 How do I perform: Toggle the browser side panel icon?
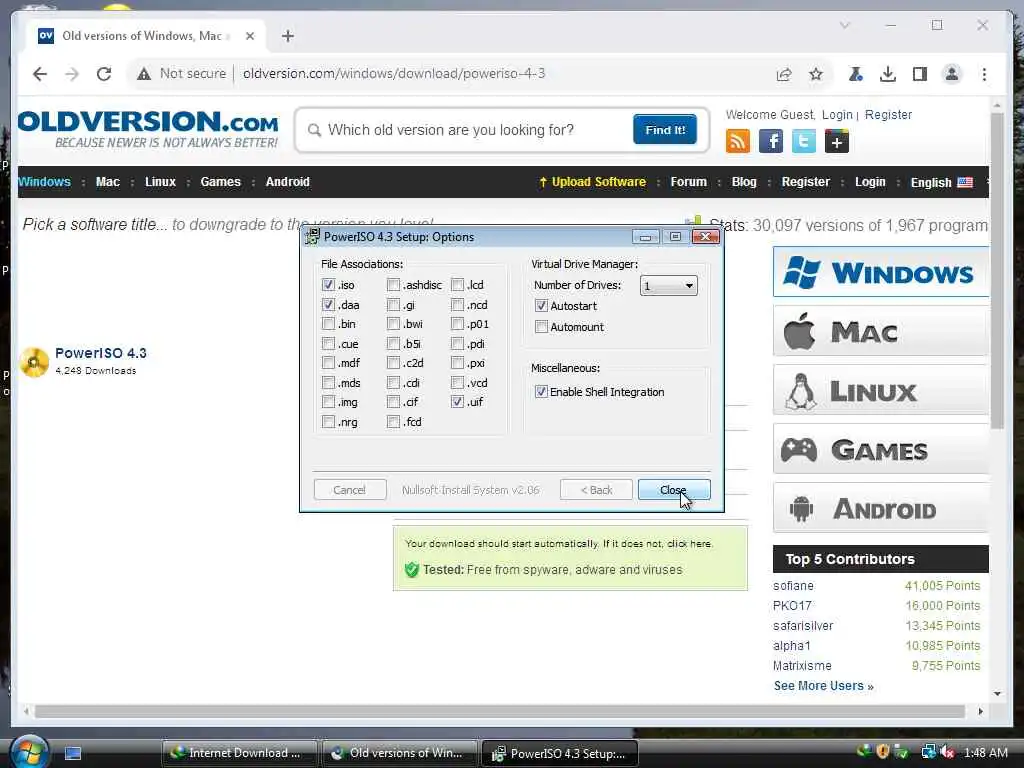click(x=920, y=74)
